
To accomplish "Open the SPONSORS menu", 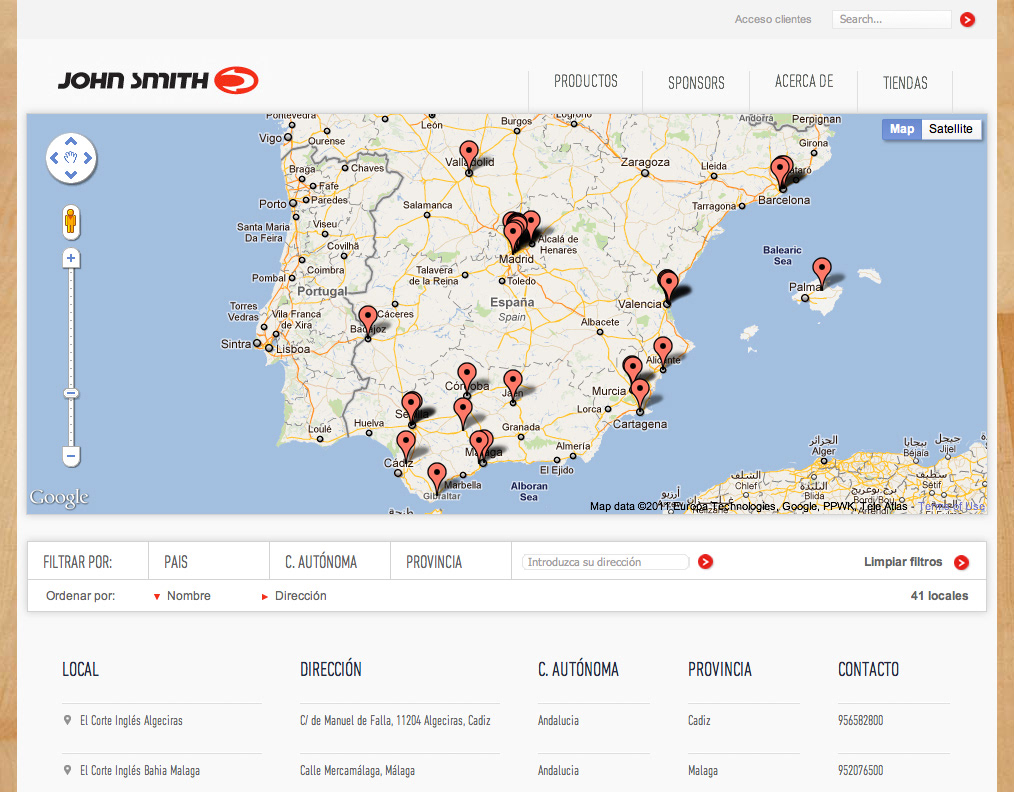I will click(x=696, y=83).
